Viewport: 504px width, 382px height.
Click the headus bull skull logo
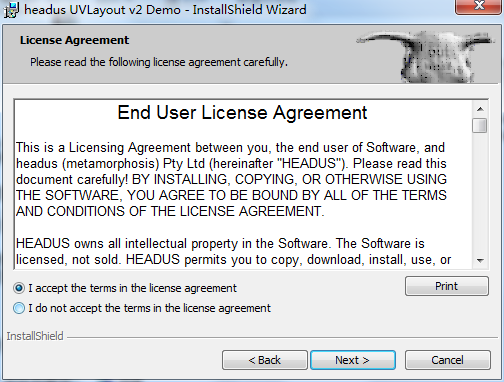coord(426,57)
